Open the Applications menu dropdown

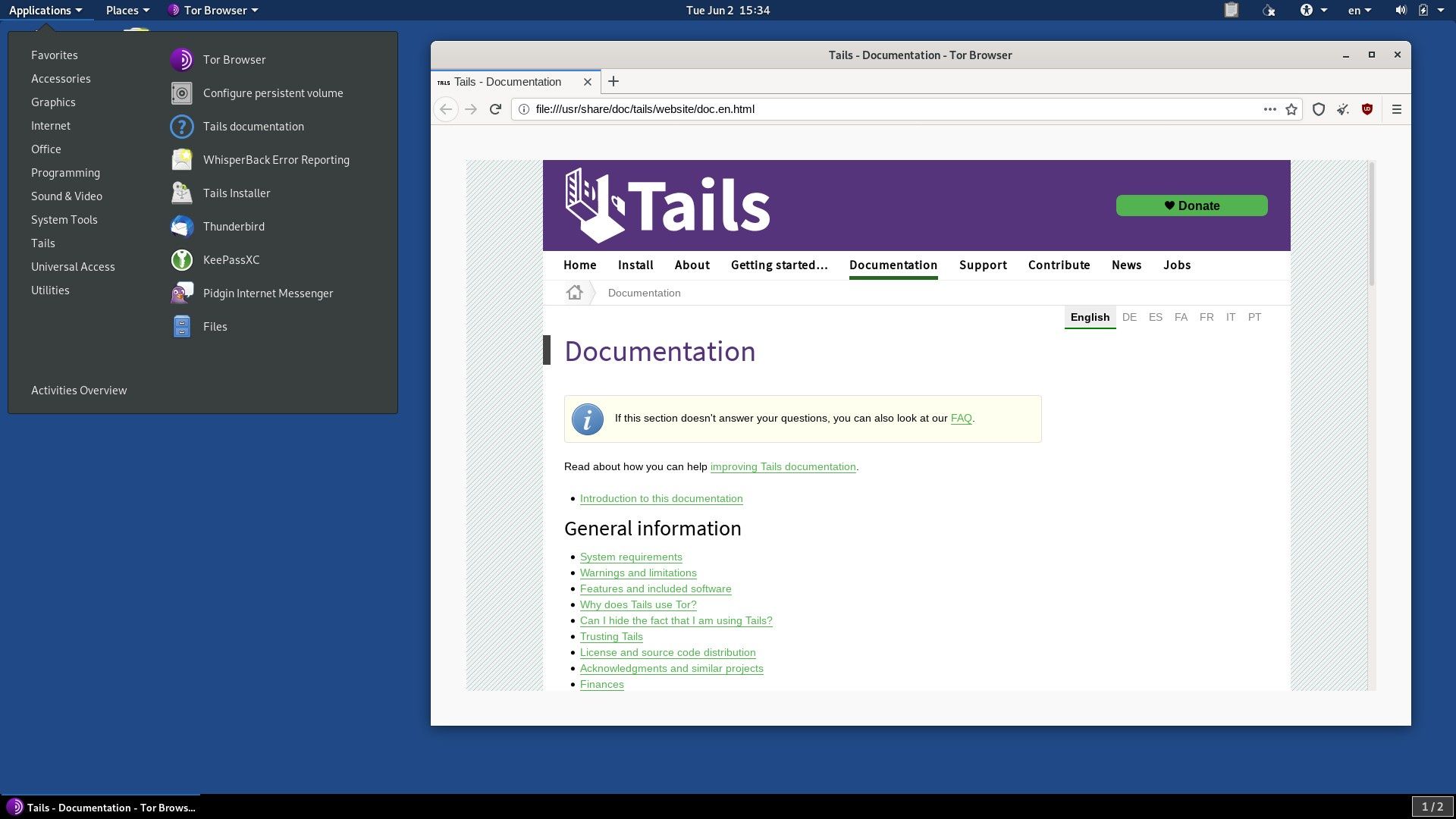click(x=45, y=10)
